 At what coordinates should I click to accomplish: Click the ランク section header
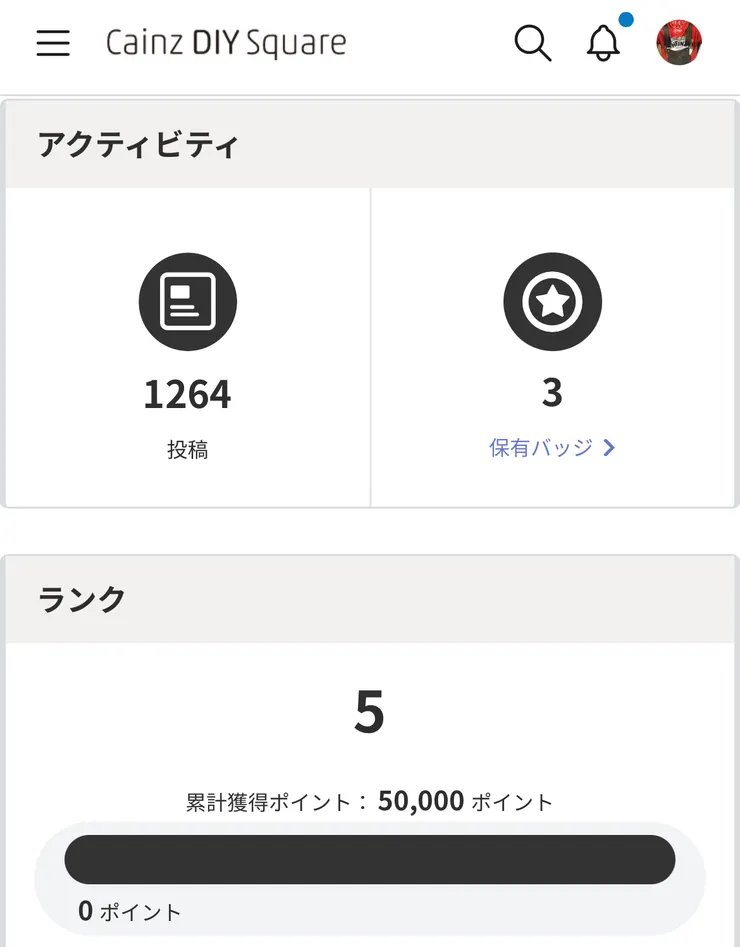coord(82,599)
